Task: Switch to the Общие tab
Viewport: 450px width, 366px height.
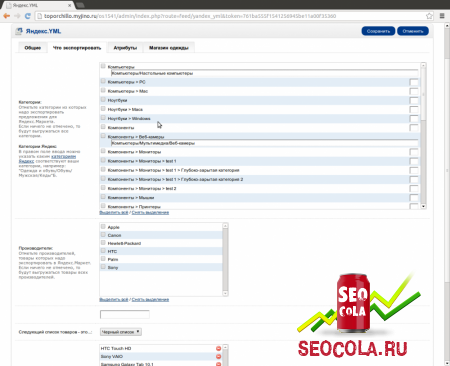Action: (33, 48)
